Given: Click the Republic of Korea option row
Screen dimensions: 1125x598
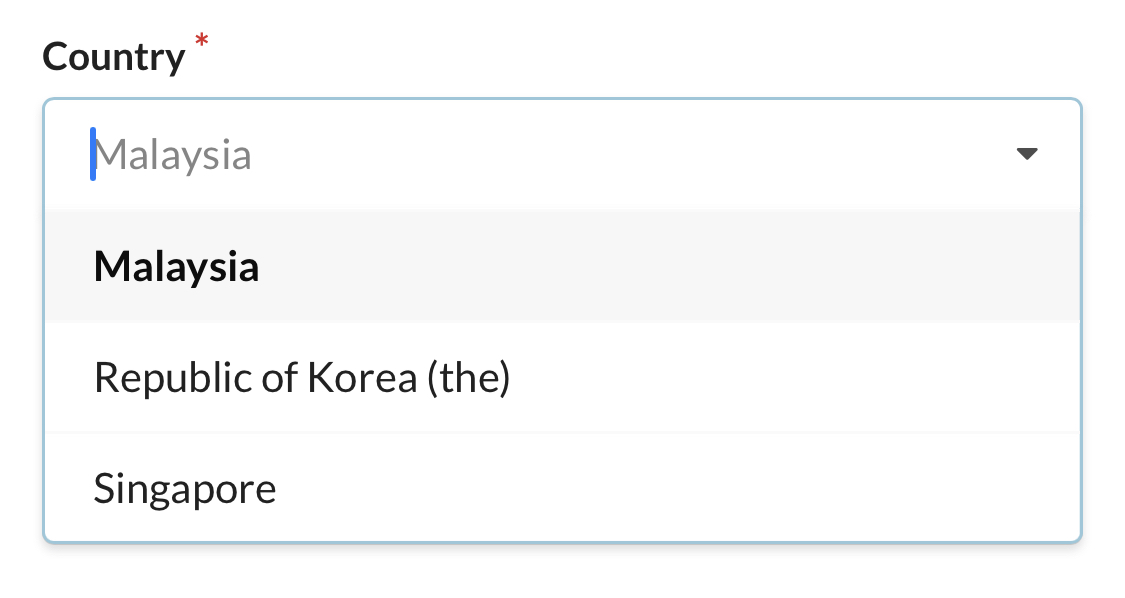Looking at the screenshot, I should [x=301, y=377].
